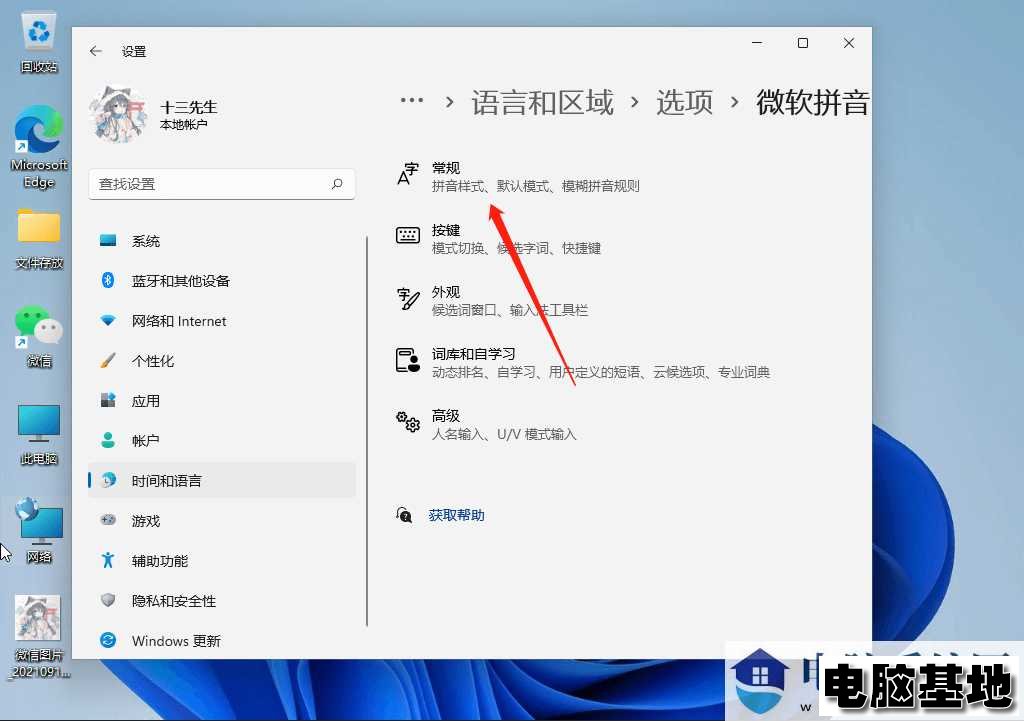This screenshot has height=721, width=1024.
Task: Click the 游戏 gamepad icon
Action: pyautogui.click(x=108, y=520)
